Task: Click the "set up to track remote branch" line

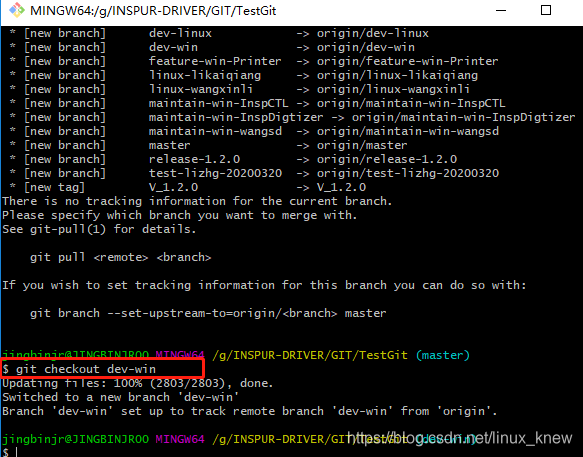Action: point(250,411)
